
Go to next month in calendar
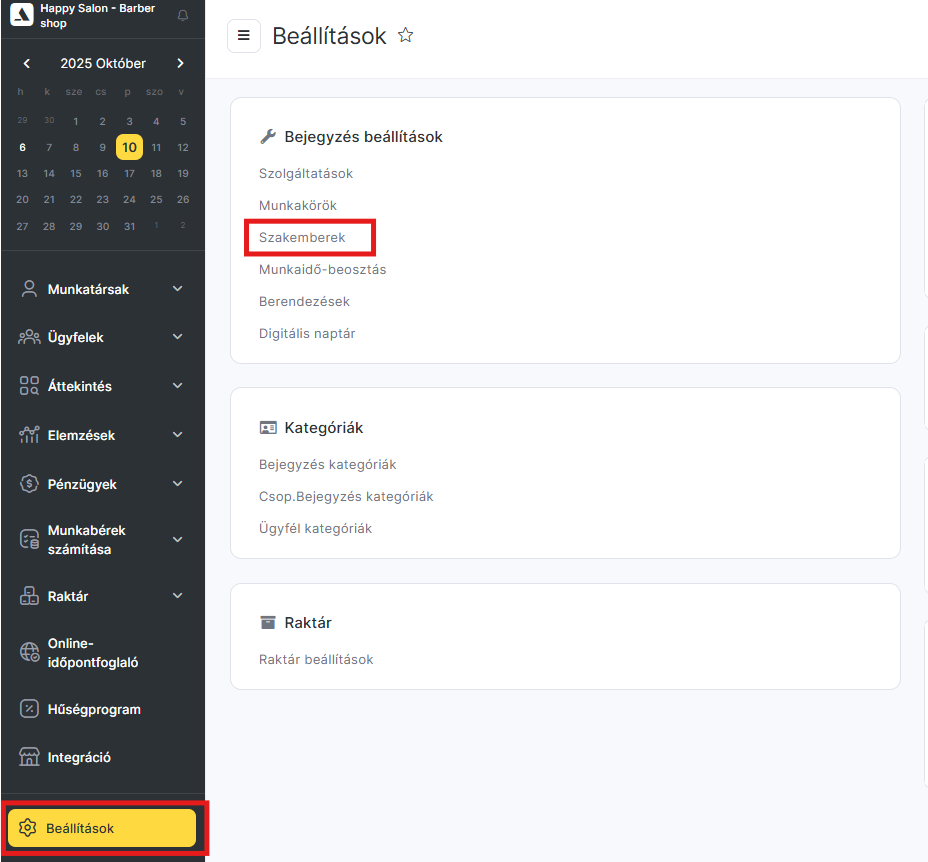[x=180, y=63]
